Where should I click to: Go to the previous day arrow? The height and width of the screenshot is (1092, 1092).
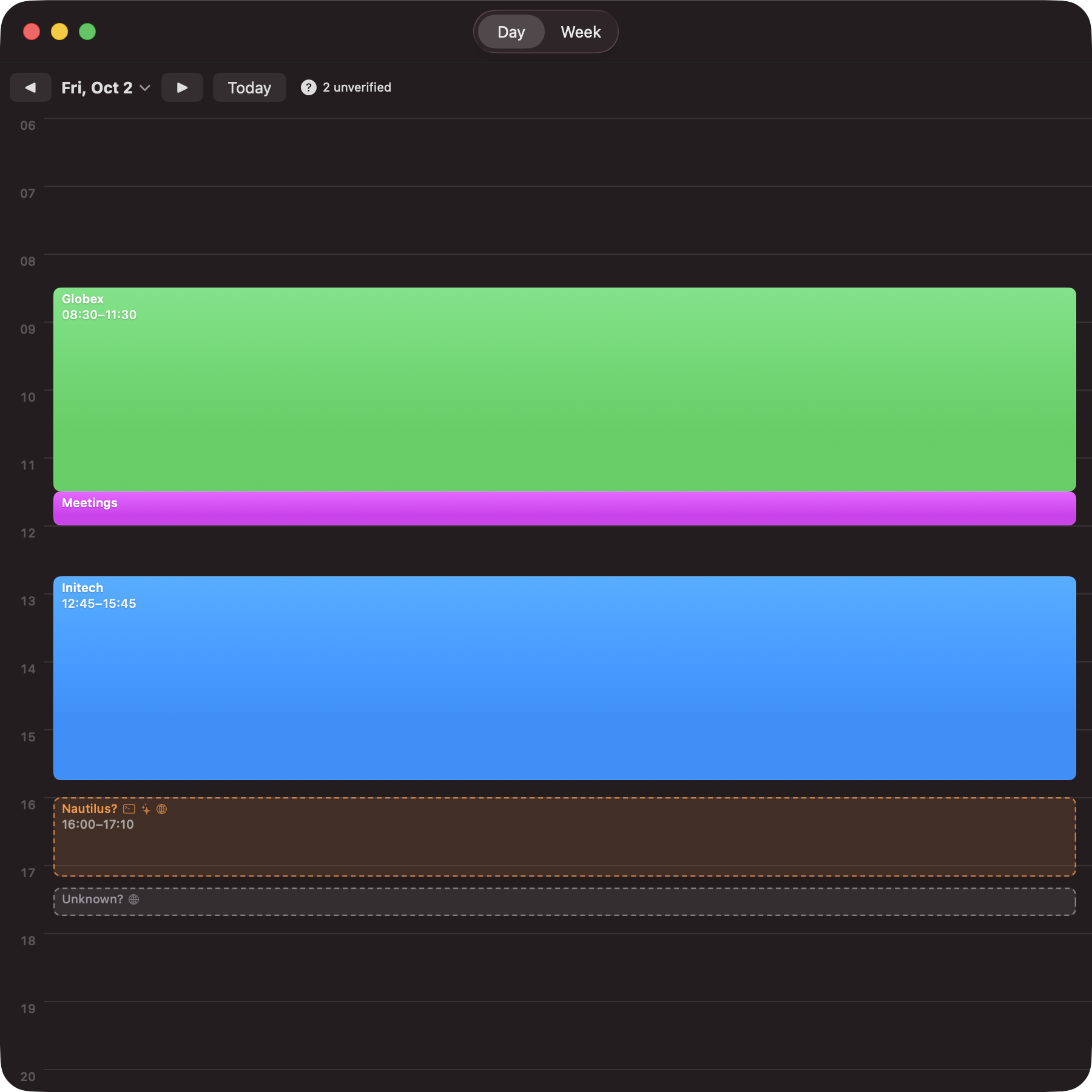30,87
